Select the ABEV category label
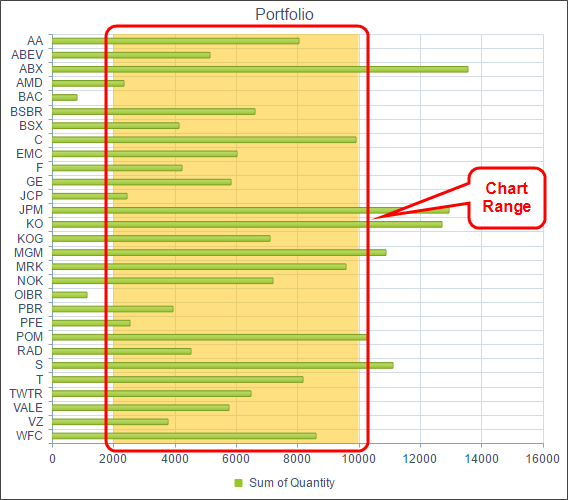Viewport: 568px width, 500px height. point(27,55)
